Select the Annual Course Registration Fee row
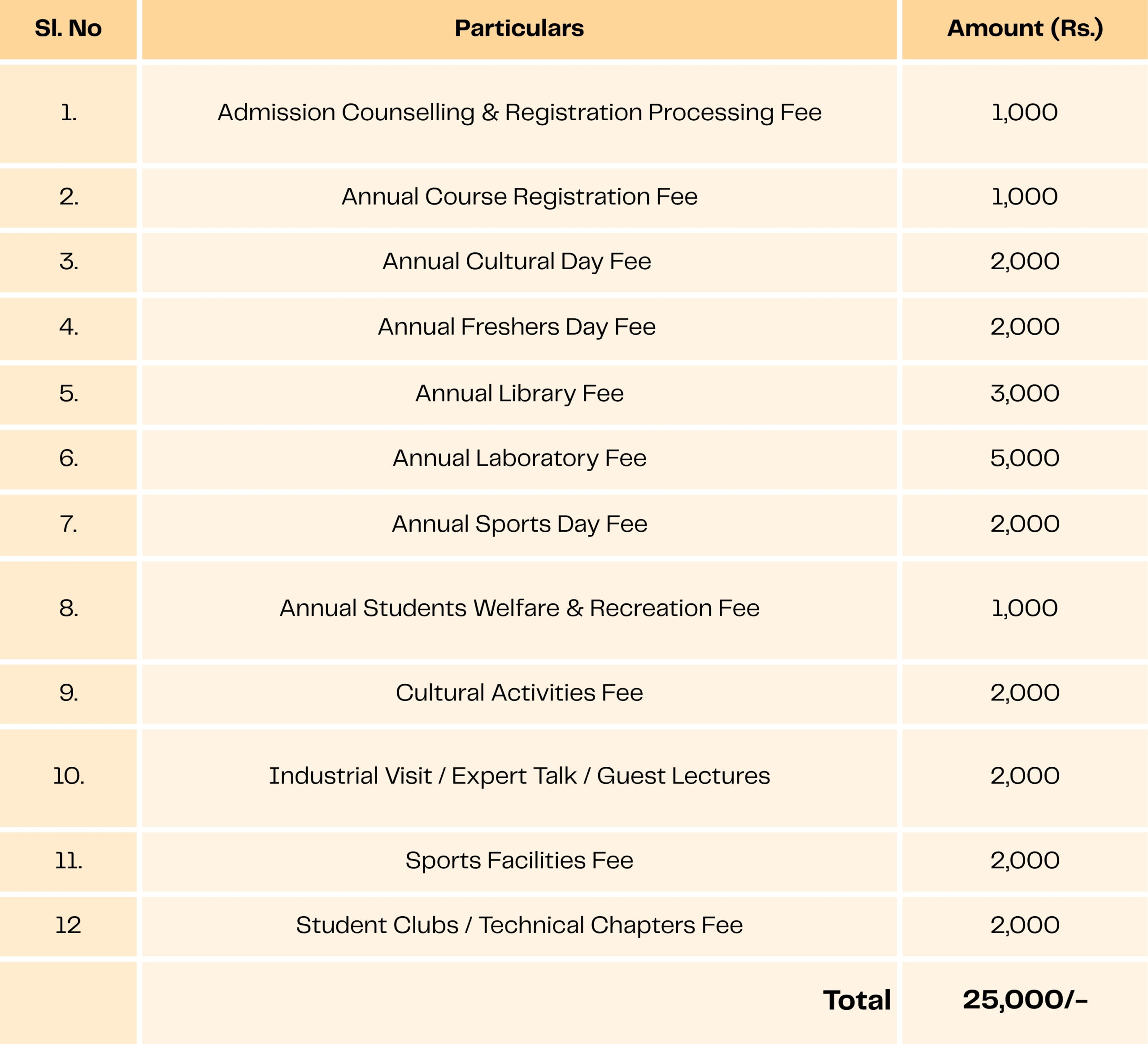 519,197
